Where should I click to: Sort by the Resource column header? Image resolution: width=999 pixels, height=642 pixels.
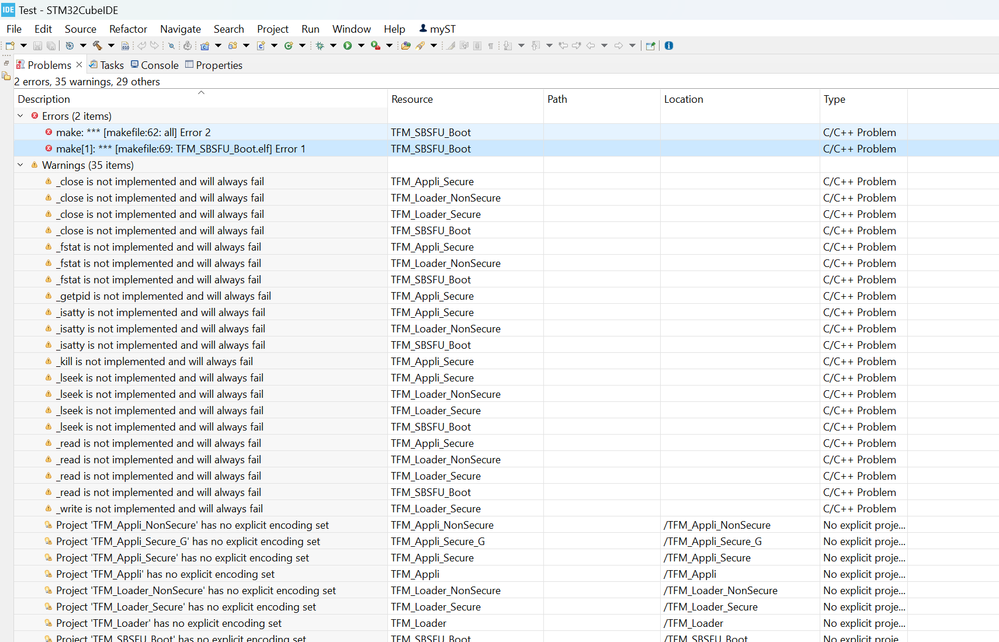click(465, 99)
